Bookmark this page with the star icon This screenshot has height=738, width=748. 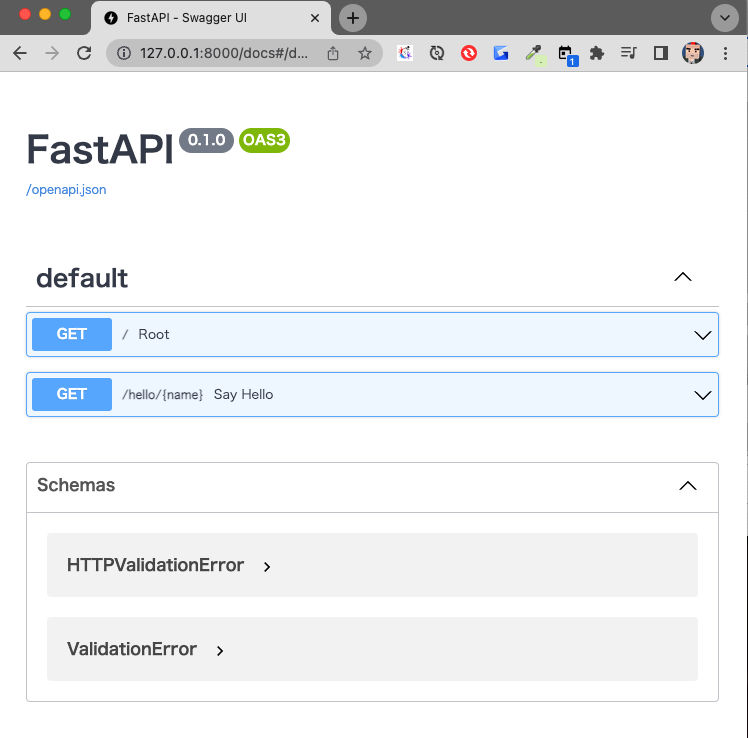(x=365, y=53)
